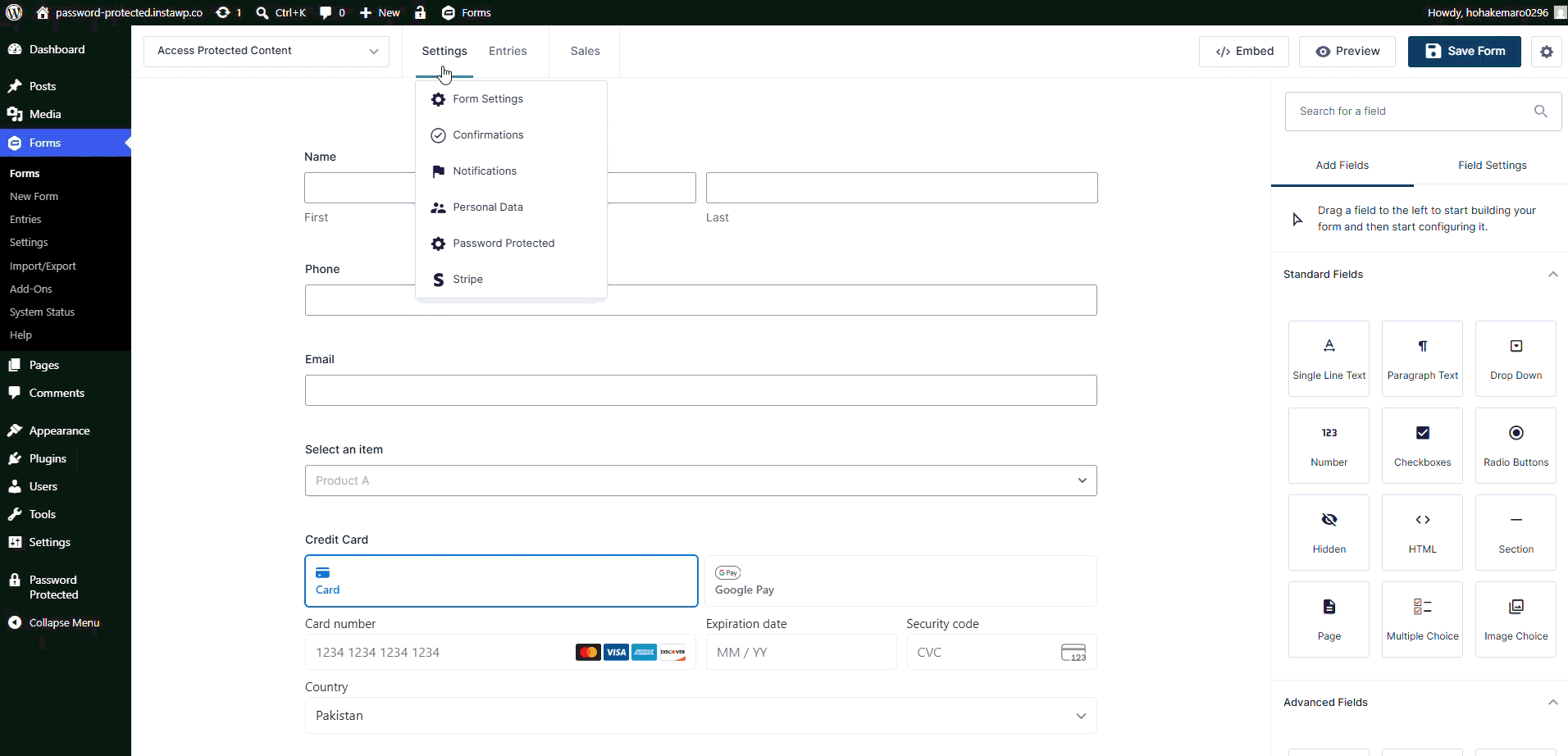Click the Settings tab in form editor

coord(444,51)
